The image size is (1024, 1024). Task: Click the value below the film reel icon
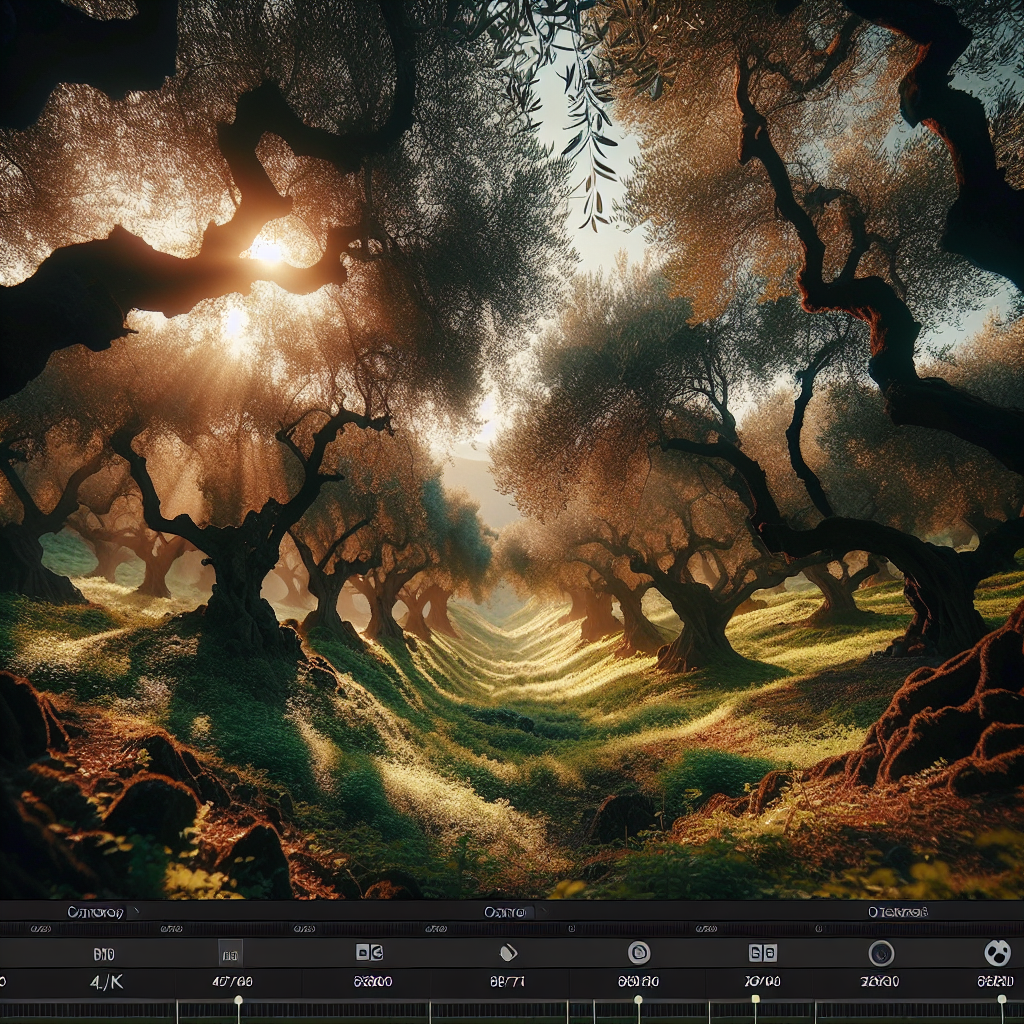pos(995,982)
